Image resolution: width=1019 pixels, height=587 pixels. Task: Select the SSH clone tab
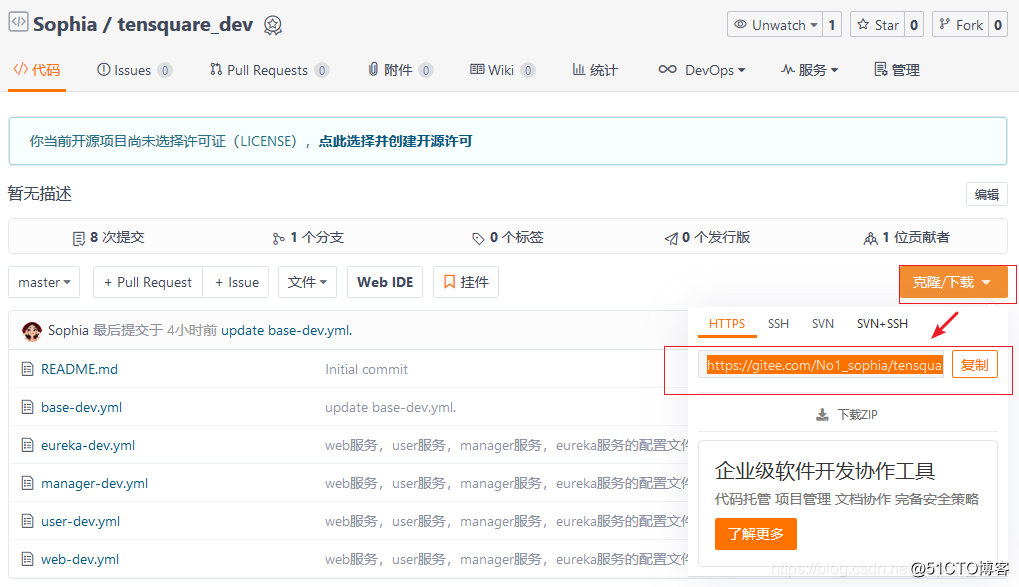[778, 324]
